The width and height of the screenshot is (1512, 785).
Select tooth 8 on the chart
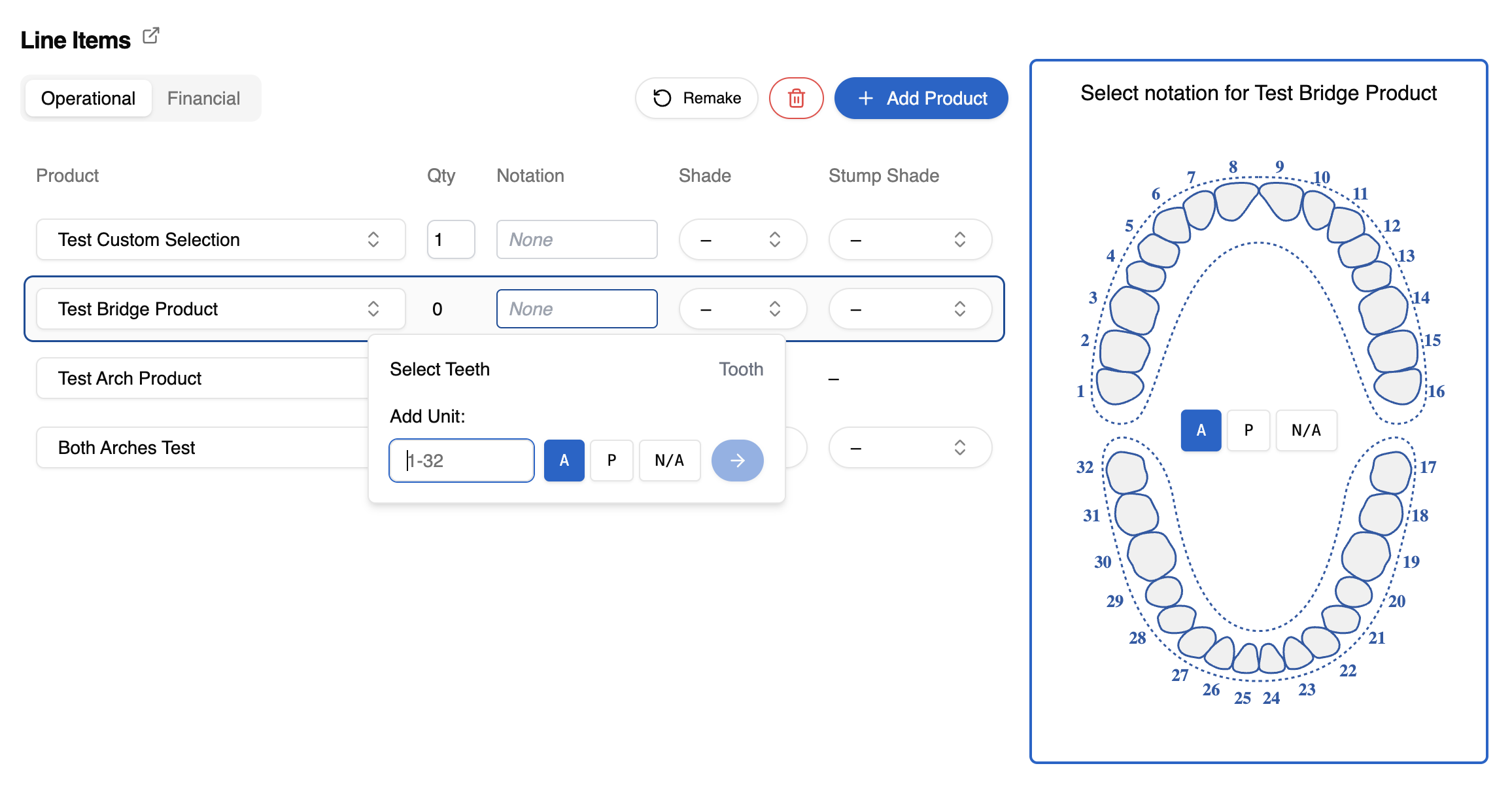coord(1235,200)
